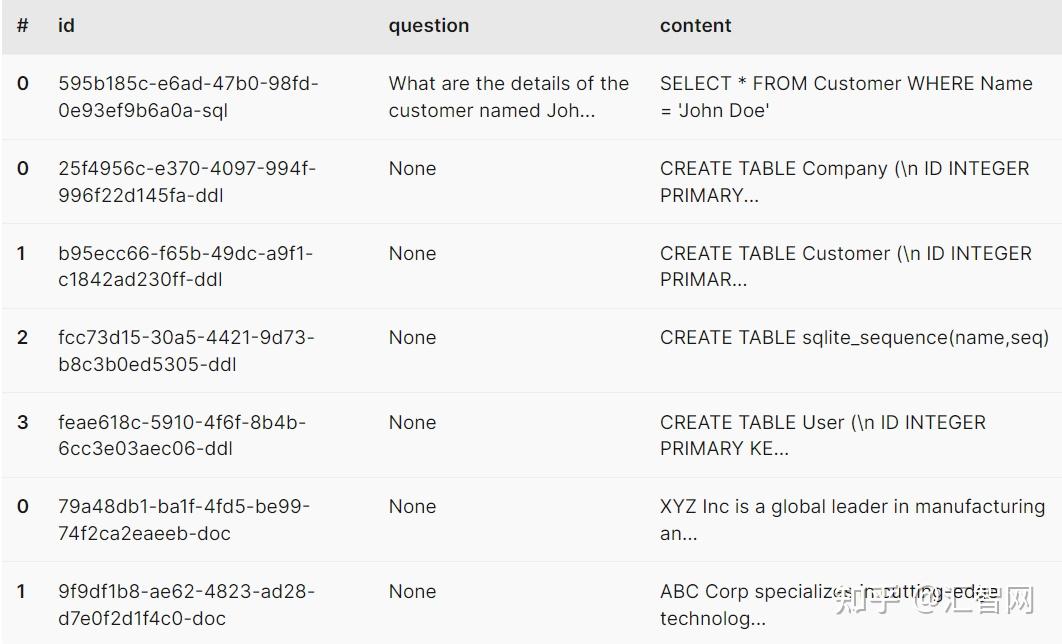
Task: Select the id ending in 6cc3e03aec06-ddl
Action: click(182, 436)
